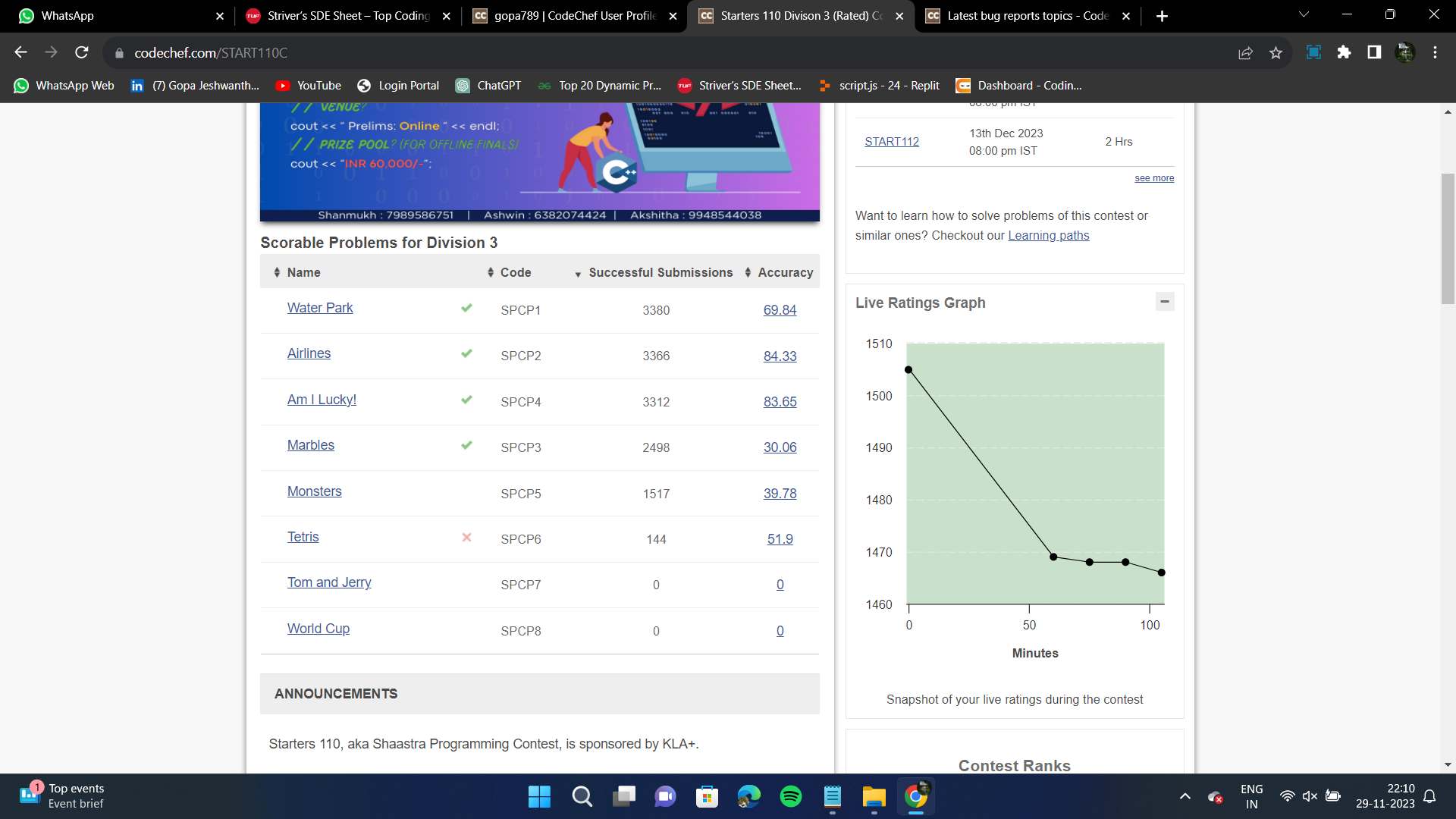Click the share page icon in address bar
The height and width of the screenshot is (819, 1456).
(1245, 52)
